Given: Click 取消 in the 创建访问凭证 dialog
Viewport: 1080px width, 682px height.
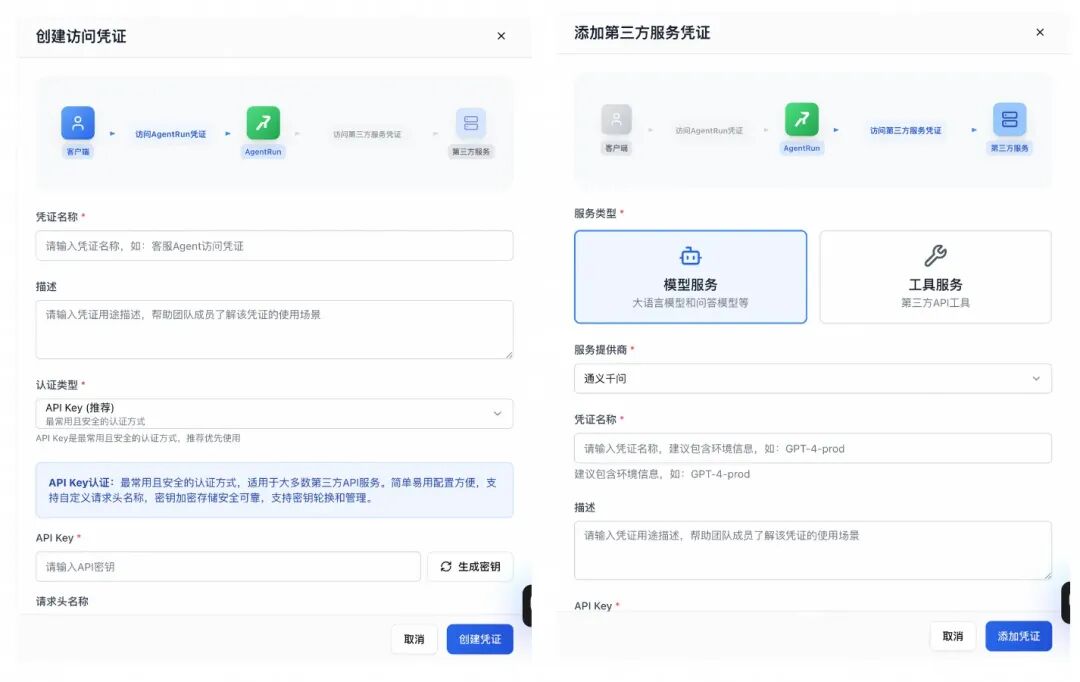Looking at the screenshot, I should pos(414,639).
